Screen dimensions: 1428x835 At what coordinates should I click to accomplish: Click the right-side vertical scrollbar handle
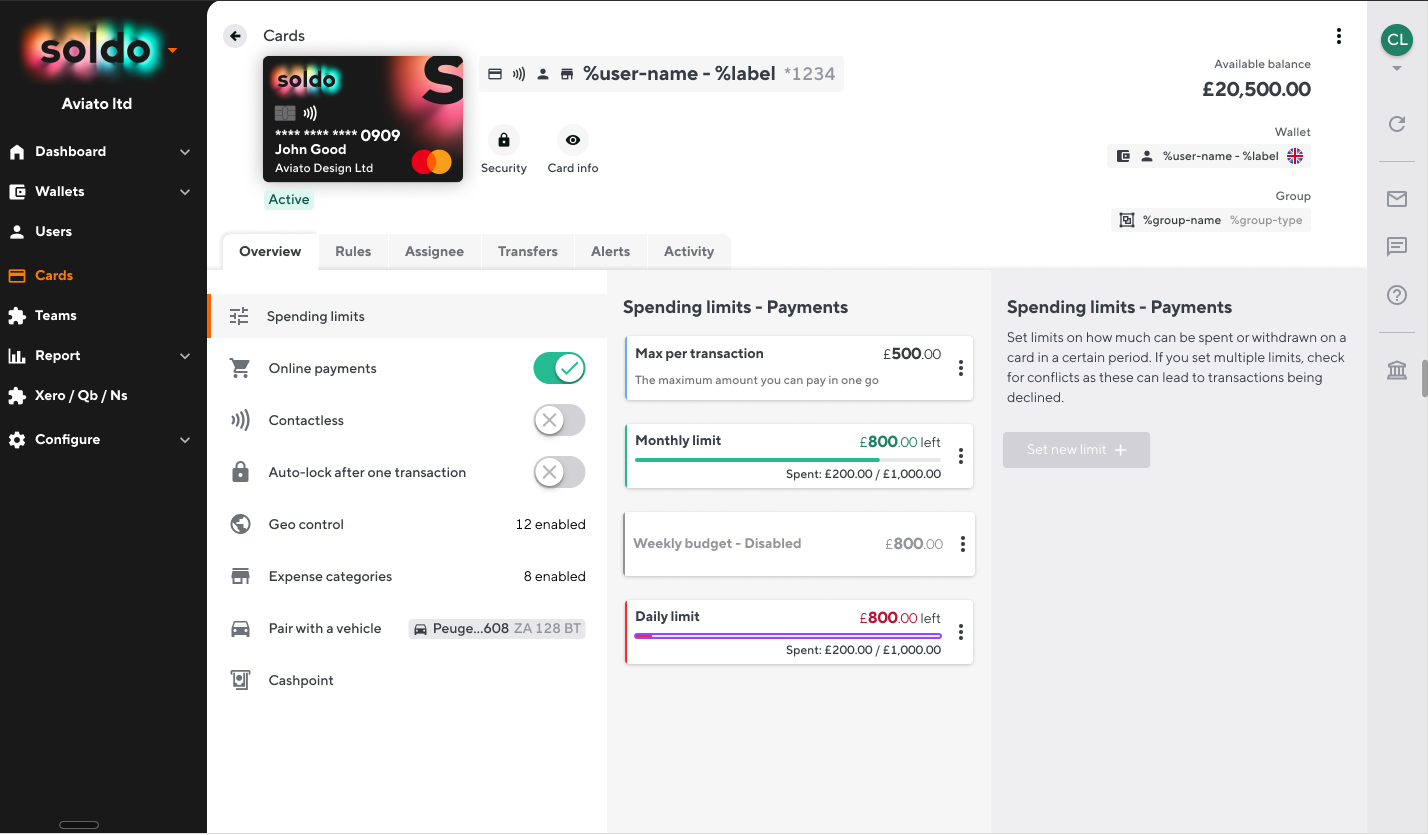1424,379
